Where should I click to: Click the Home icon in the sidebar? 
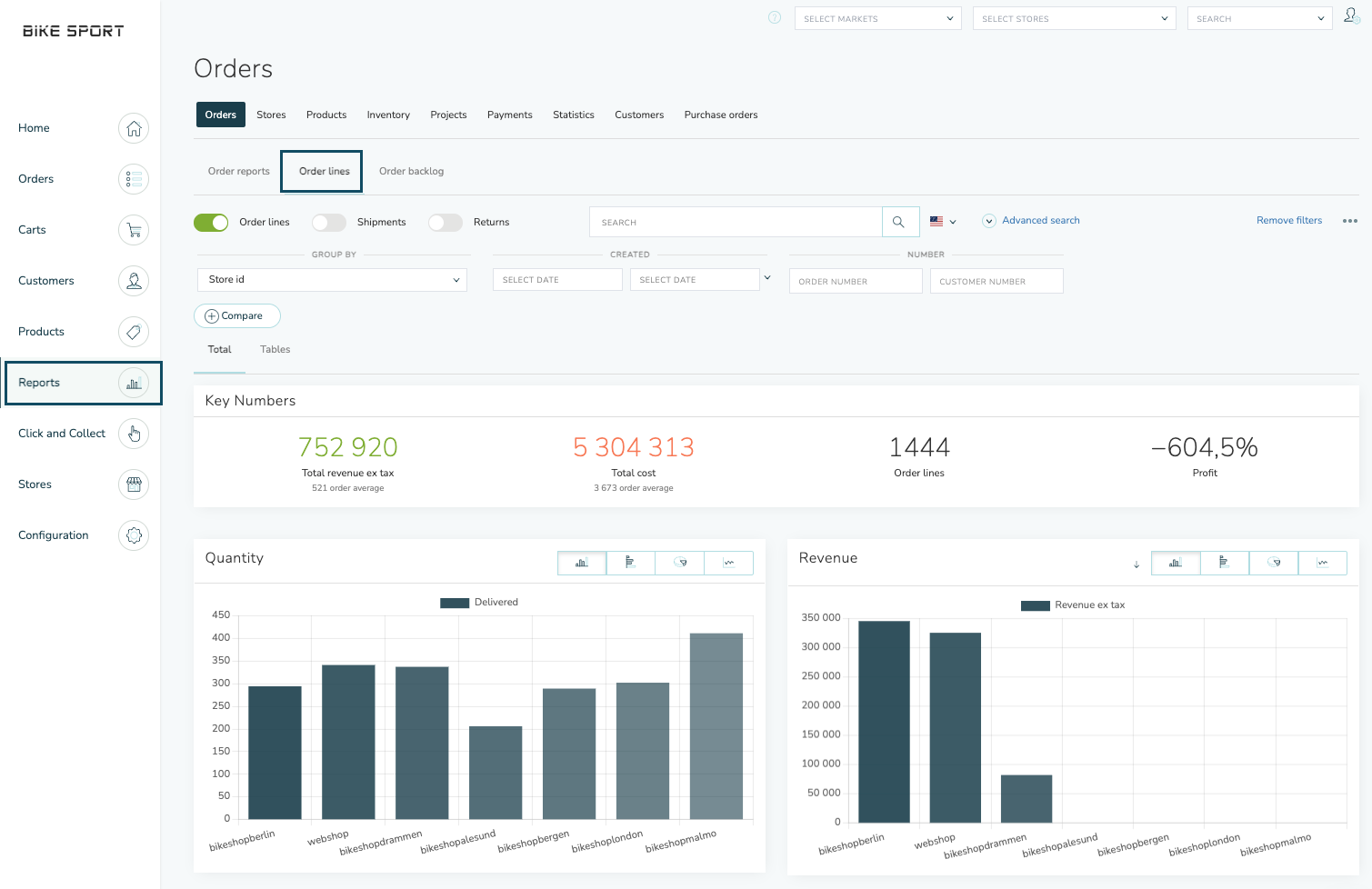[x=134, y=128]
